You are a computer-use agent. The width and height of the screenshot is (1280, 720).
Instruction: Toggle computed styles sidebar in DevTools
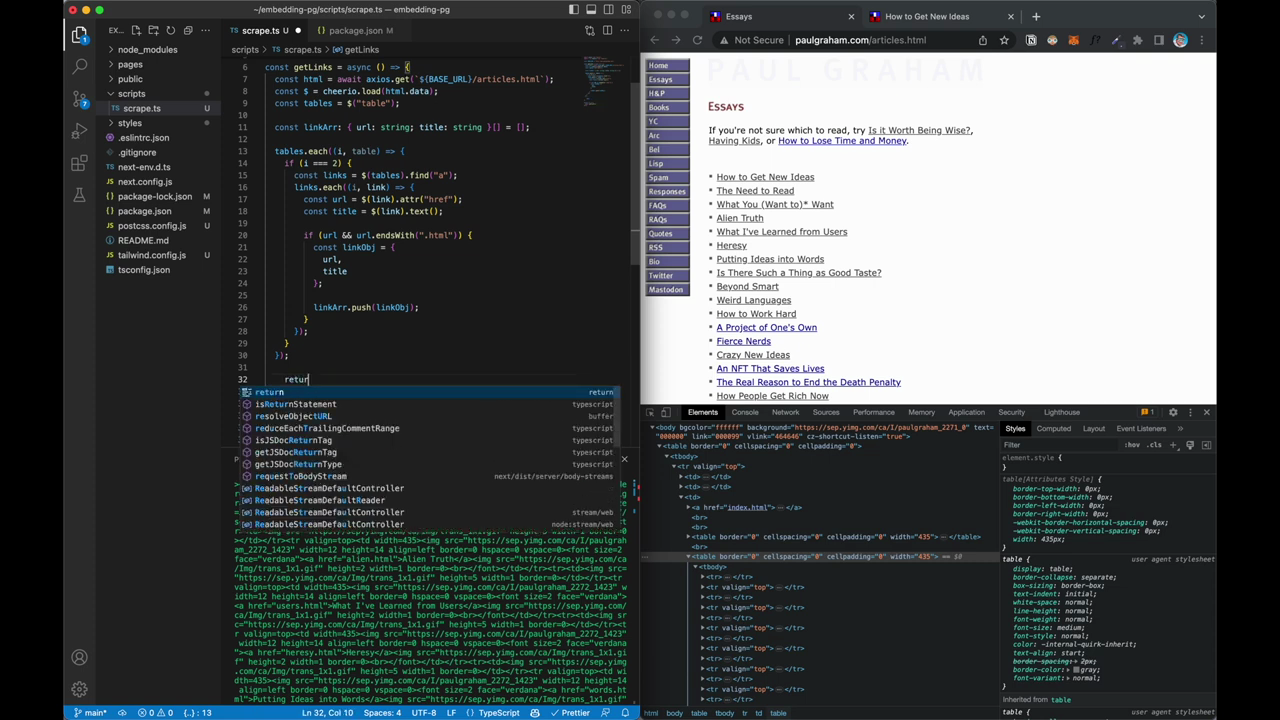(1205, 445)
